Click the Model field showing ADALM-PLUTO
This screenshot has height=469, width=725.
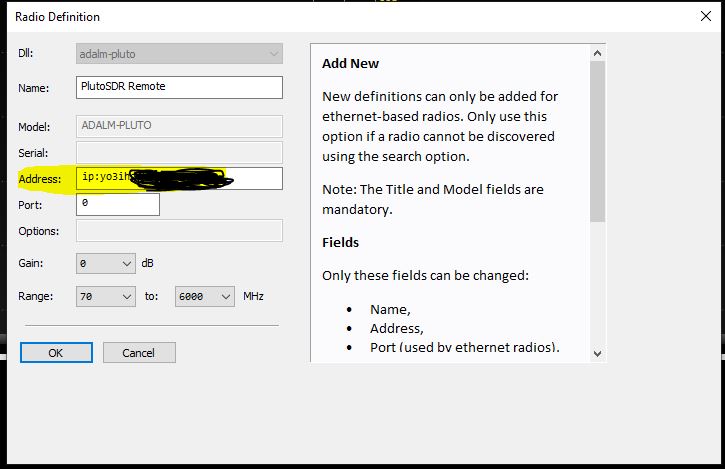click(179, 127)
